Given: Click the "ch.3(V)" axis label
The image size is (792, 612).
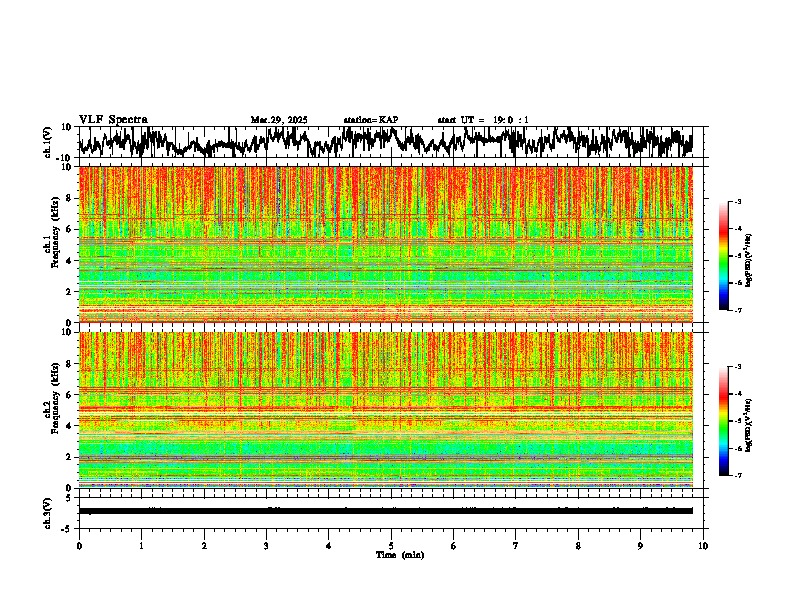Looking at the screenshot, I should coord(48,514).
